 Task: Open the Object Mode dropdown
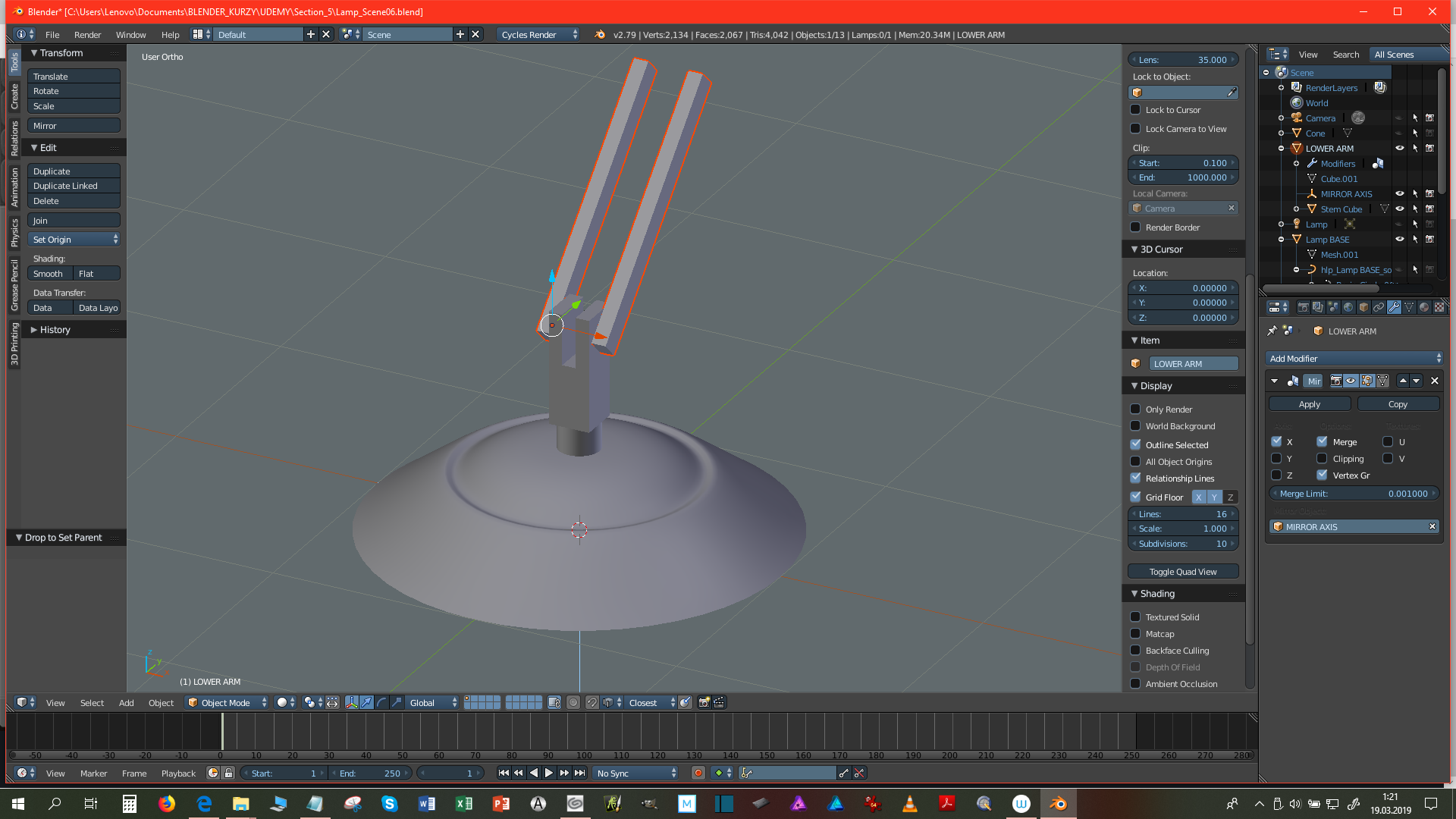point(227,702)
